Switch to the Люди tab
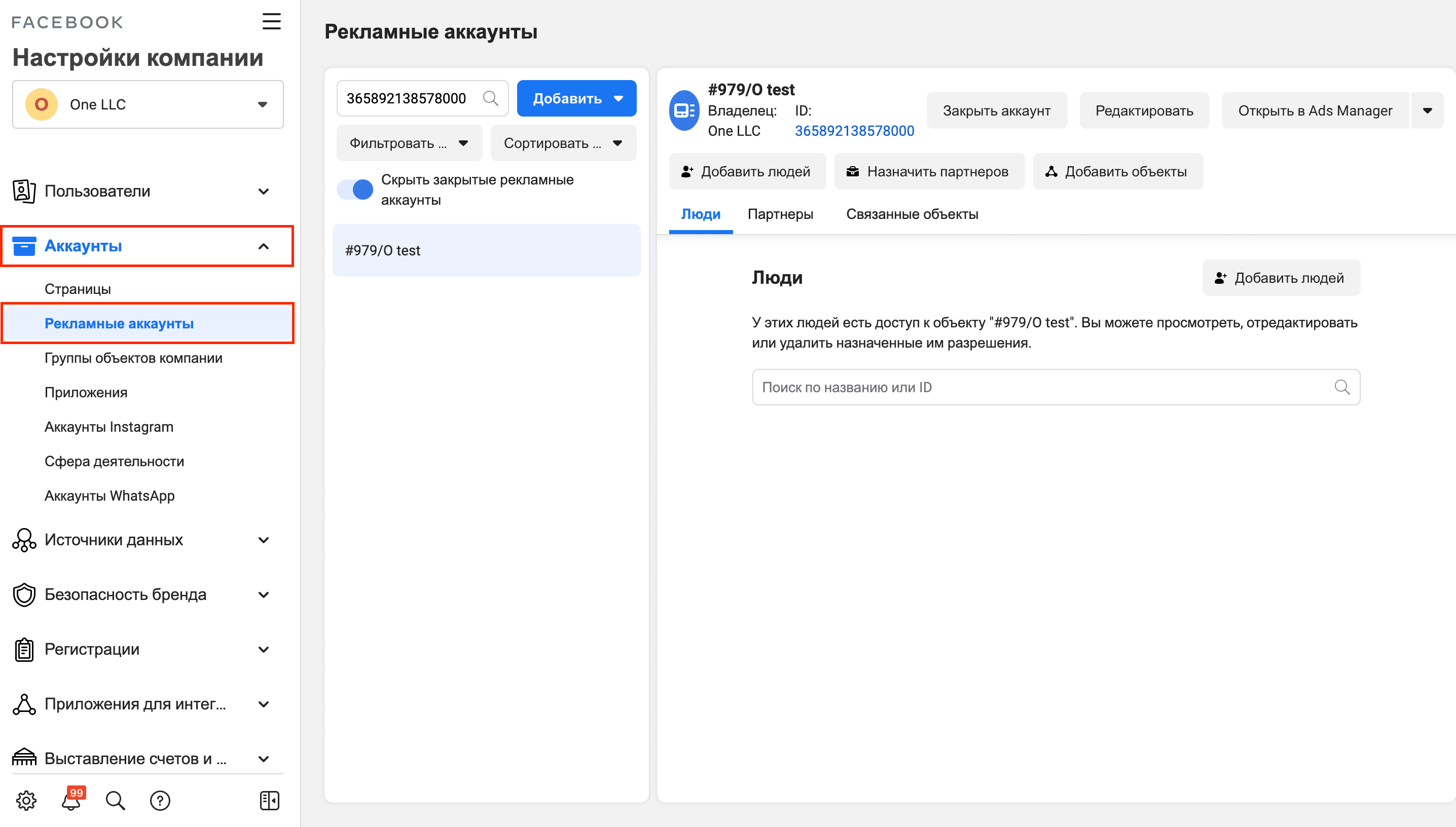 click(x=701, y=214)
